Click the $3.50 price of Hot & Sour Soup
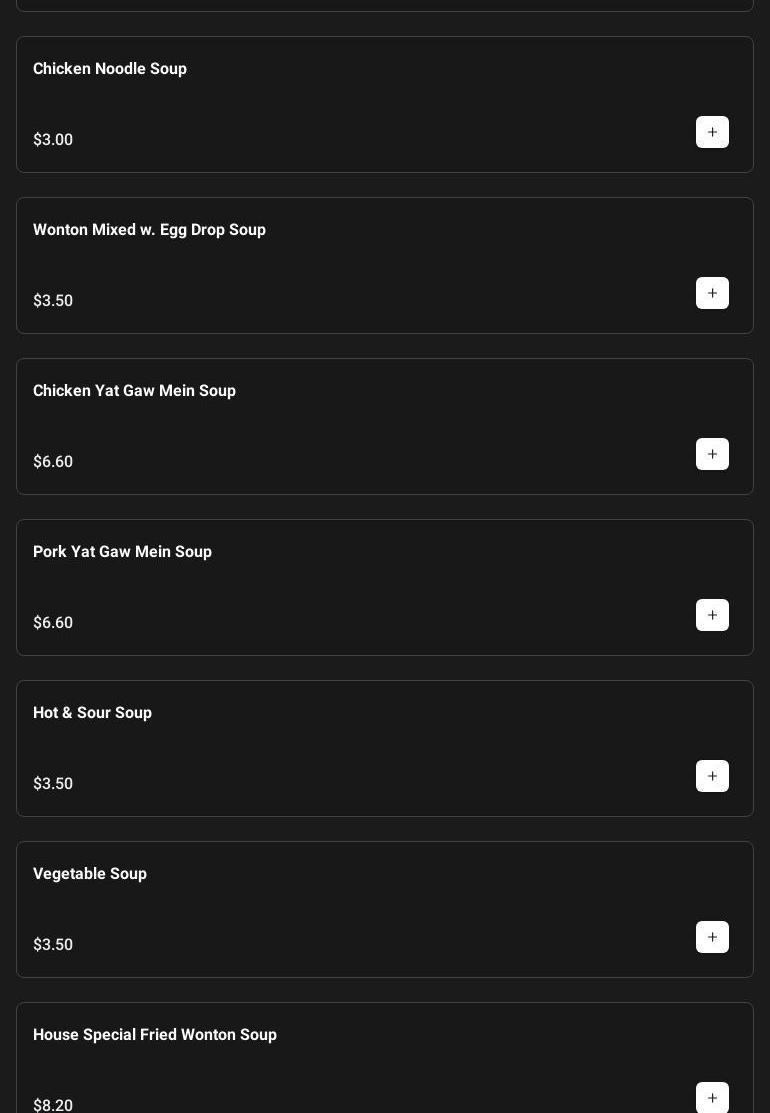This screenshot has height=1113, width=770. (53, 784)
